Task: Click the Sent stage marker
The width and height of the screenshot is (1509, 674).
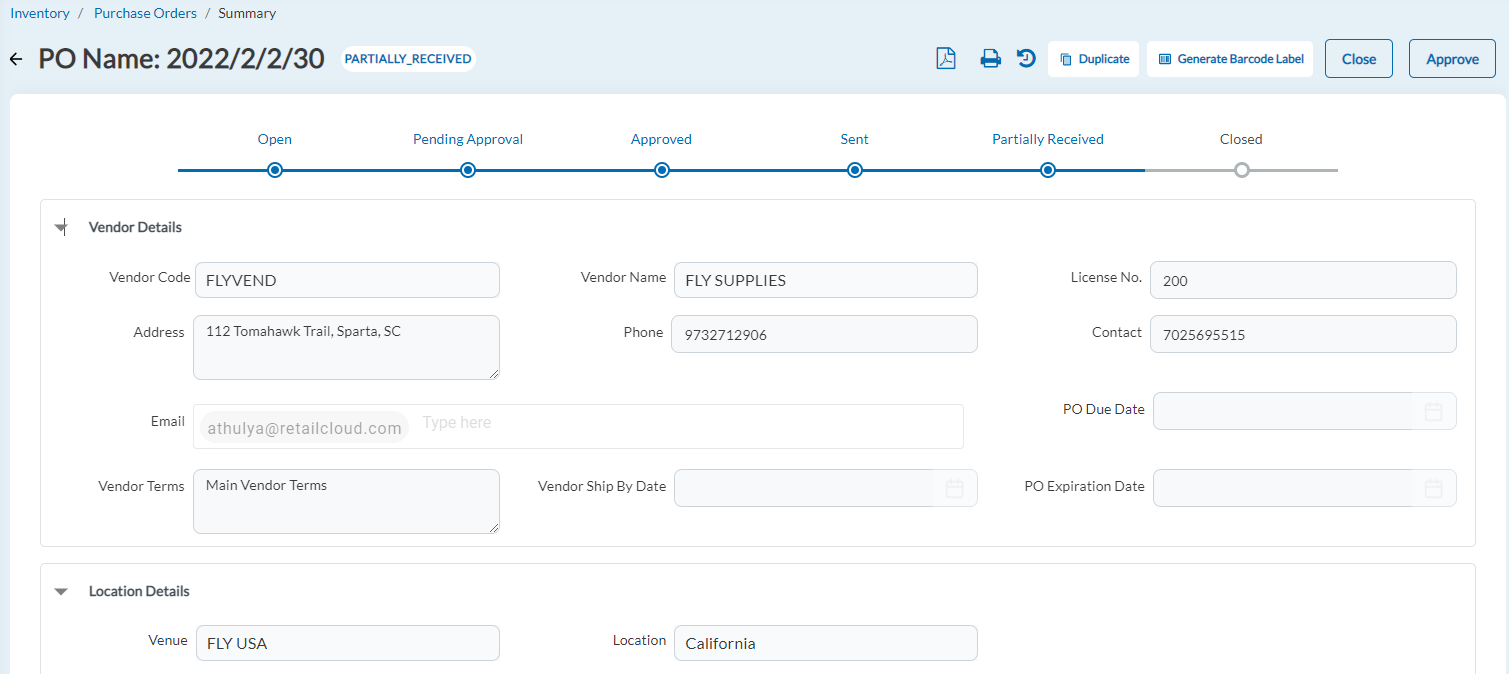Action: [x=854, y=170]
